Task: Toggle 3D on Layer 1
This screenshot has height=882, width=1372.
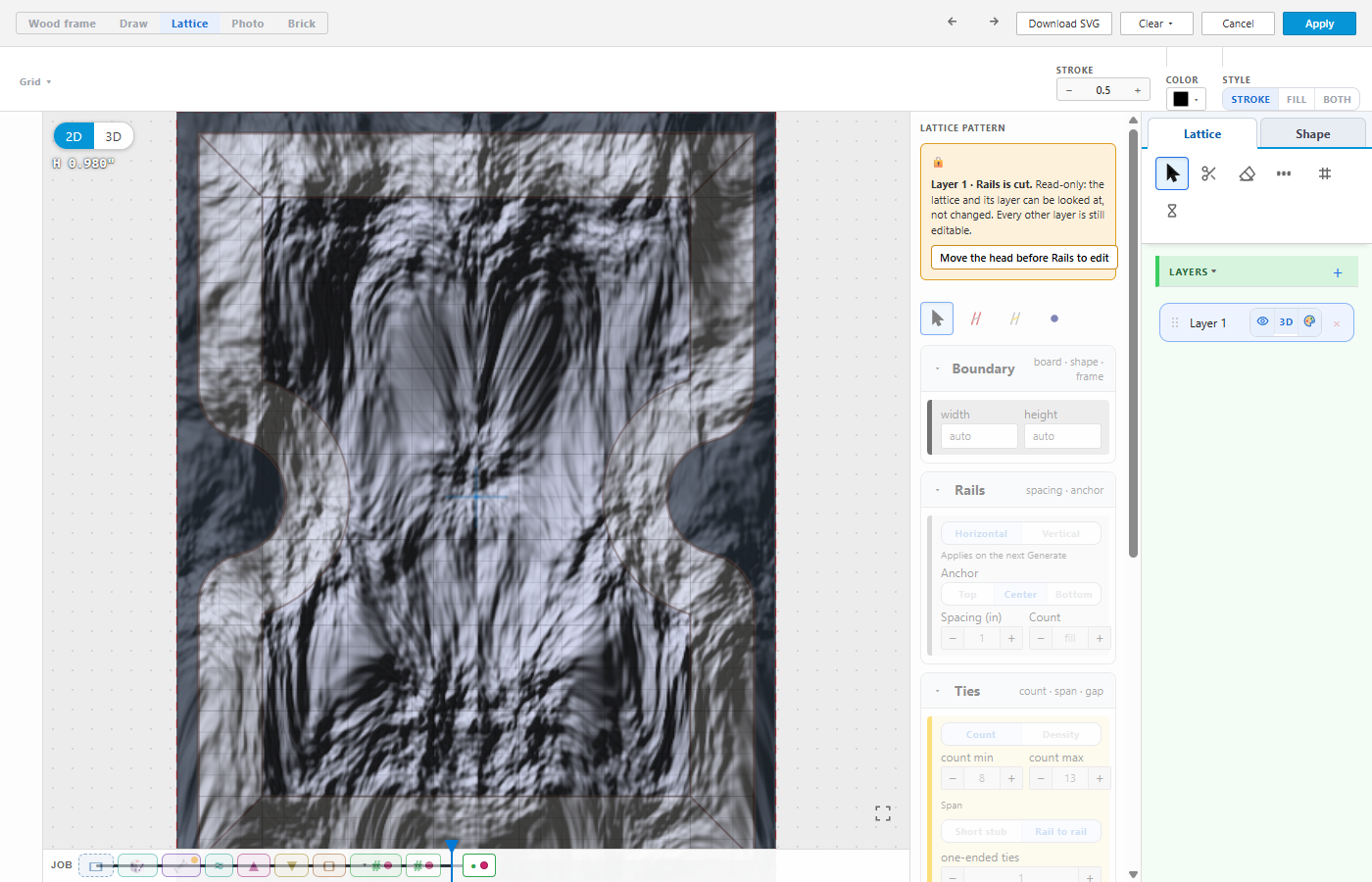Action: pos(1286,321)
